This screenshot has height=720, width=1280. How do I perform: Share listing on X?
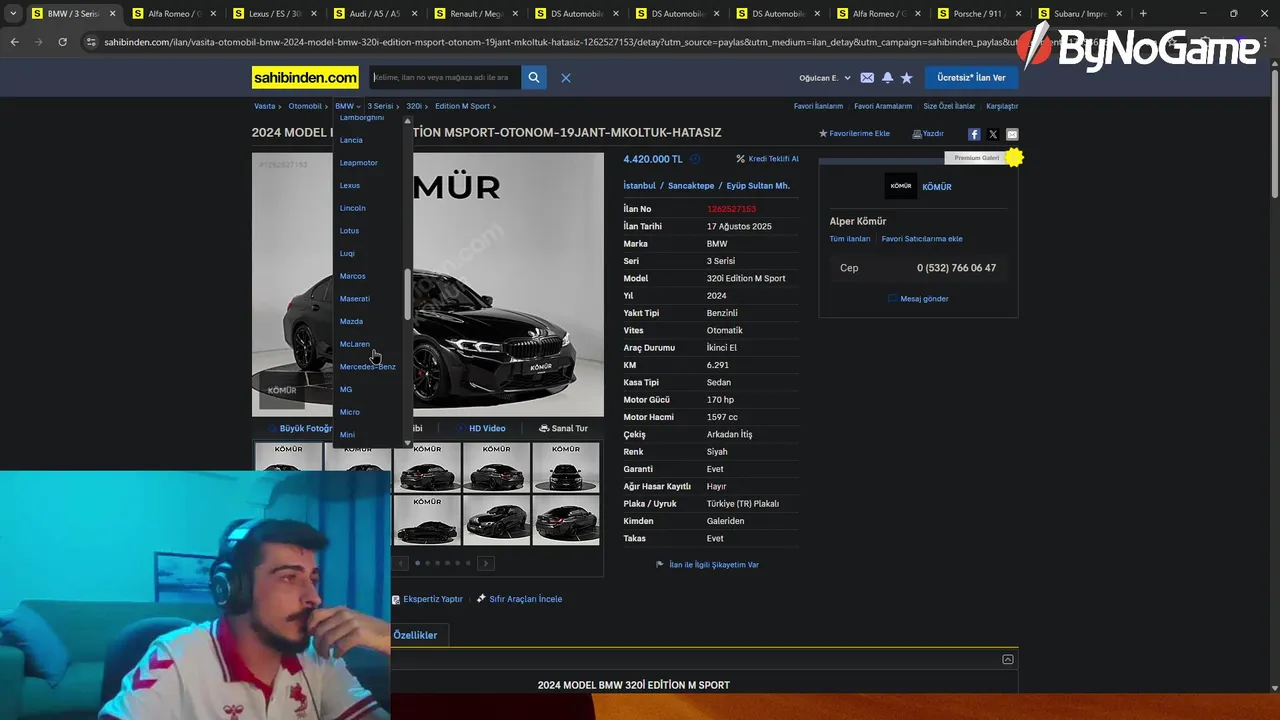pos(993,134)
